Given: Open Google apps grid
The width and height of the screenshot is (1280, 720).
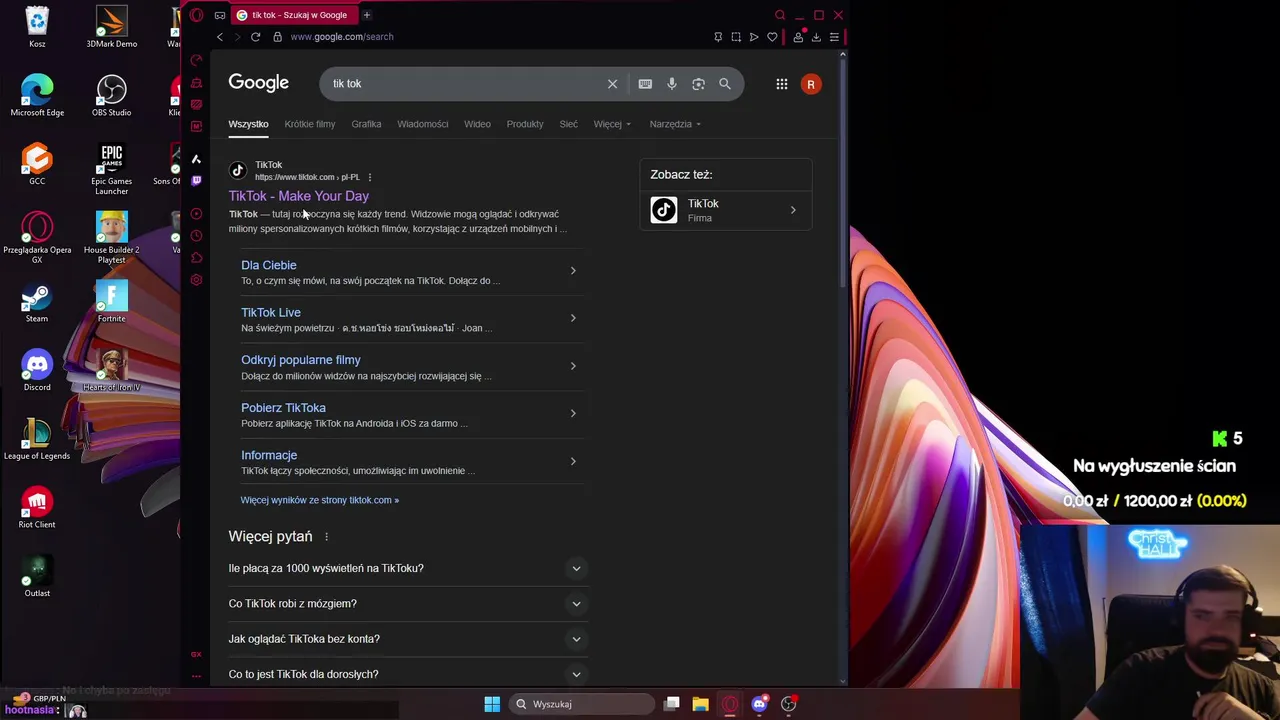Looking at the screenshot, I should [782, 84].
